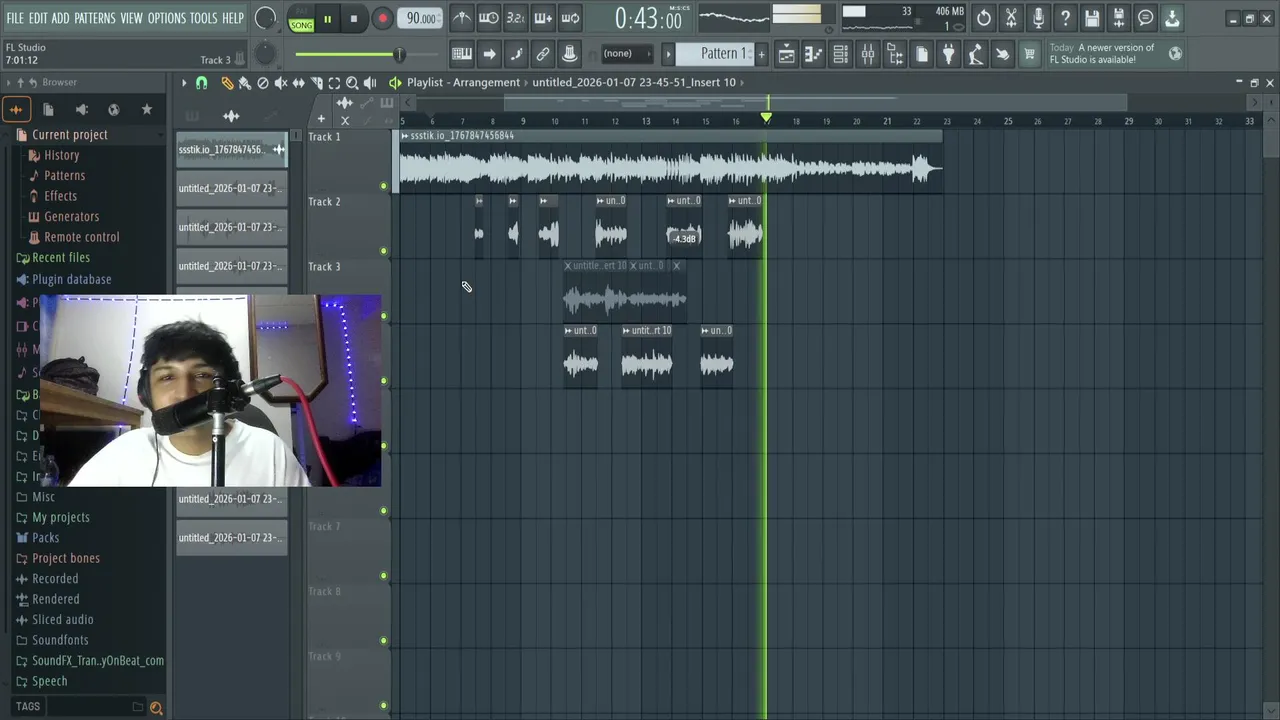The image size is (1280, 720).
Task: Toggle the recording countdown
Action: click(x=515, y=18)
